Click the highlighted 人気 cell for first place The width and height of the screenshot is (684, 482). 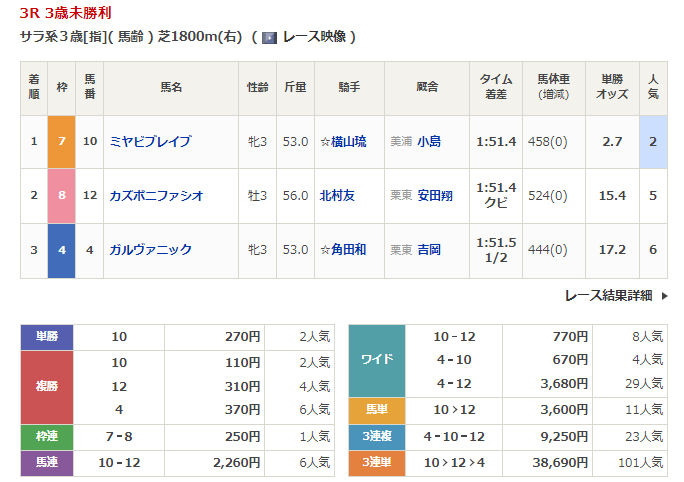[x=652, y=142]
